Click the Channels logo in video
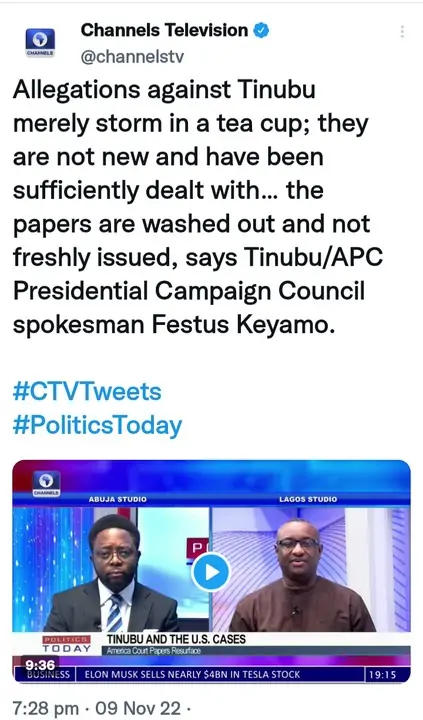 [46, 483]
